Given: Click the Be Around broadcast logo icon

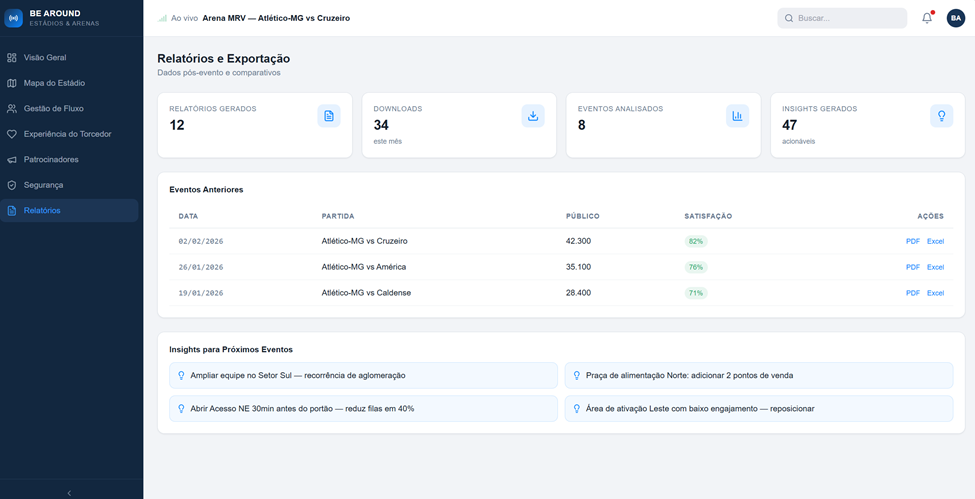Looking at the screenshot, I should pyautogui.click(x=14, y=18).
